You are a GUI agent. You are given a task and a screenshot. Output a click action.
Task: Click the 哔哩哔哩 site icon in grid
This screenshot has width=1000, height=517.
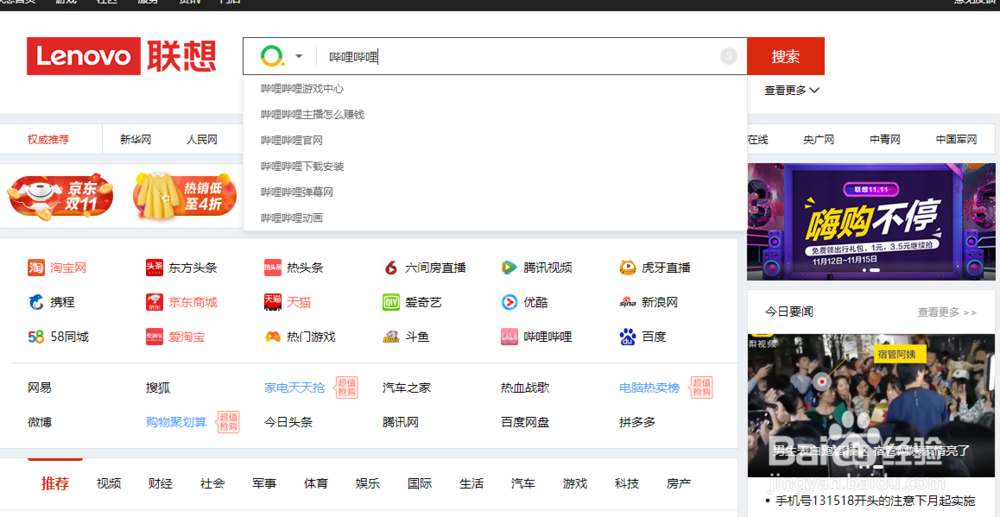(509, 337)
